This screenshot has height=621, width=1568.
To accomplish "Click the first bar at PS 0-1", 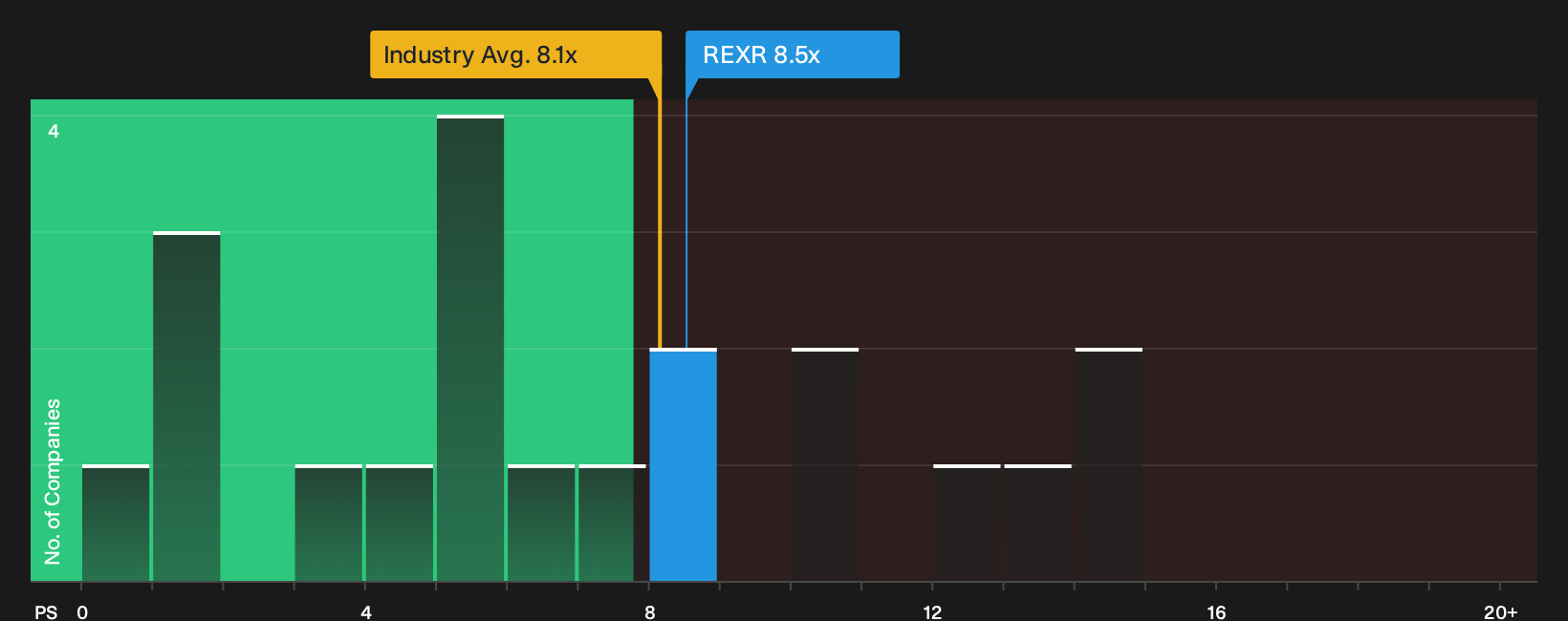I will [x=116, y=524].
